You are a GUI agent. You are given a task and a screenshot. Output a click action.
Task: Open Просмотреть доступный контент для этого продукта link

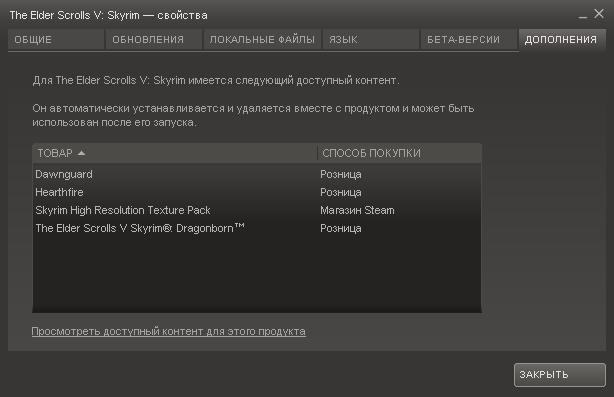click(x=168, y=332)
